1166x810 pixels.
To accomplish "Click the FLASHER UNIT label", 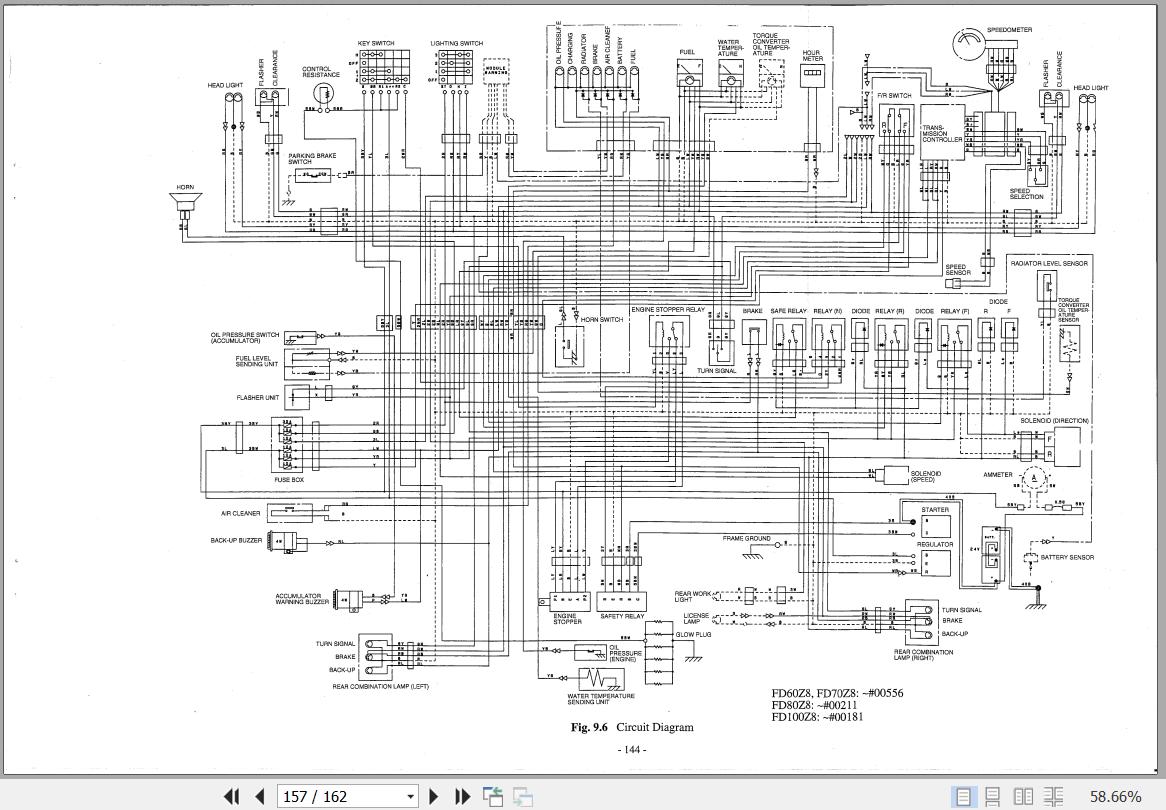I will click(258, 397).
